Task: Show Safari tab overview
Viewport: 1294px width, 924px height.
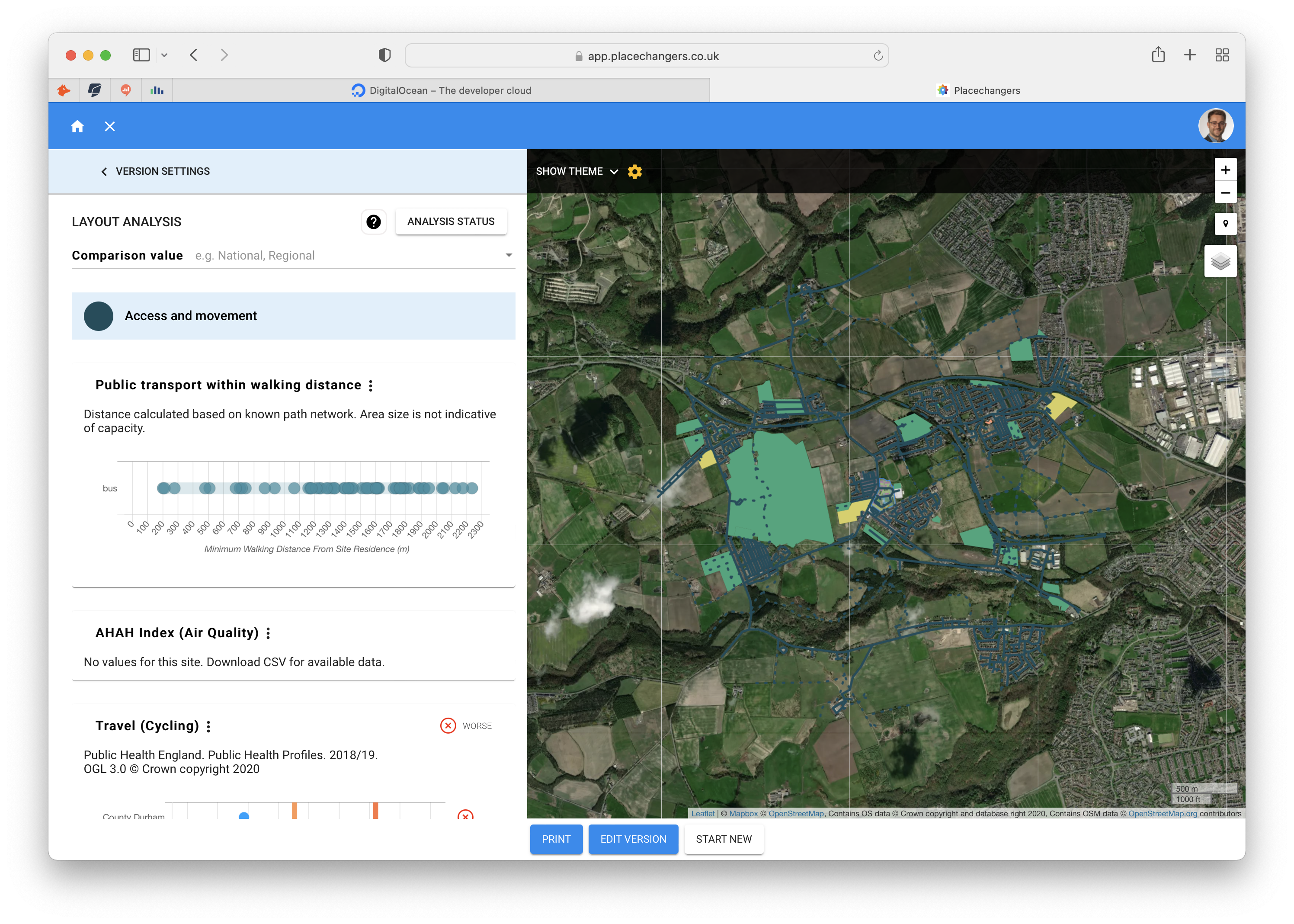Action: click(x=1222, y=55)
